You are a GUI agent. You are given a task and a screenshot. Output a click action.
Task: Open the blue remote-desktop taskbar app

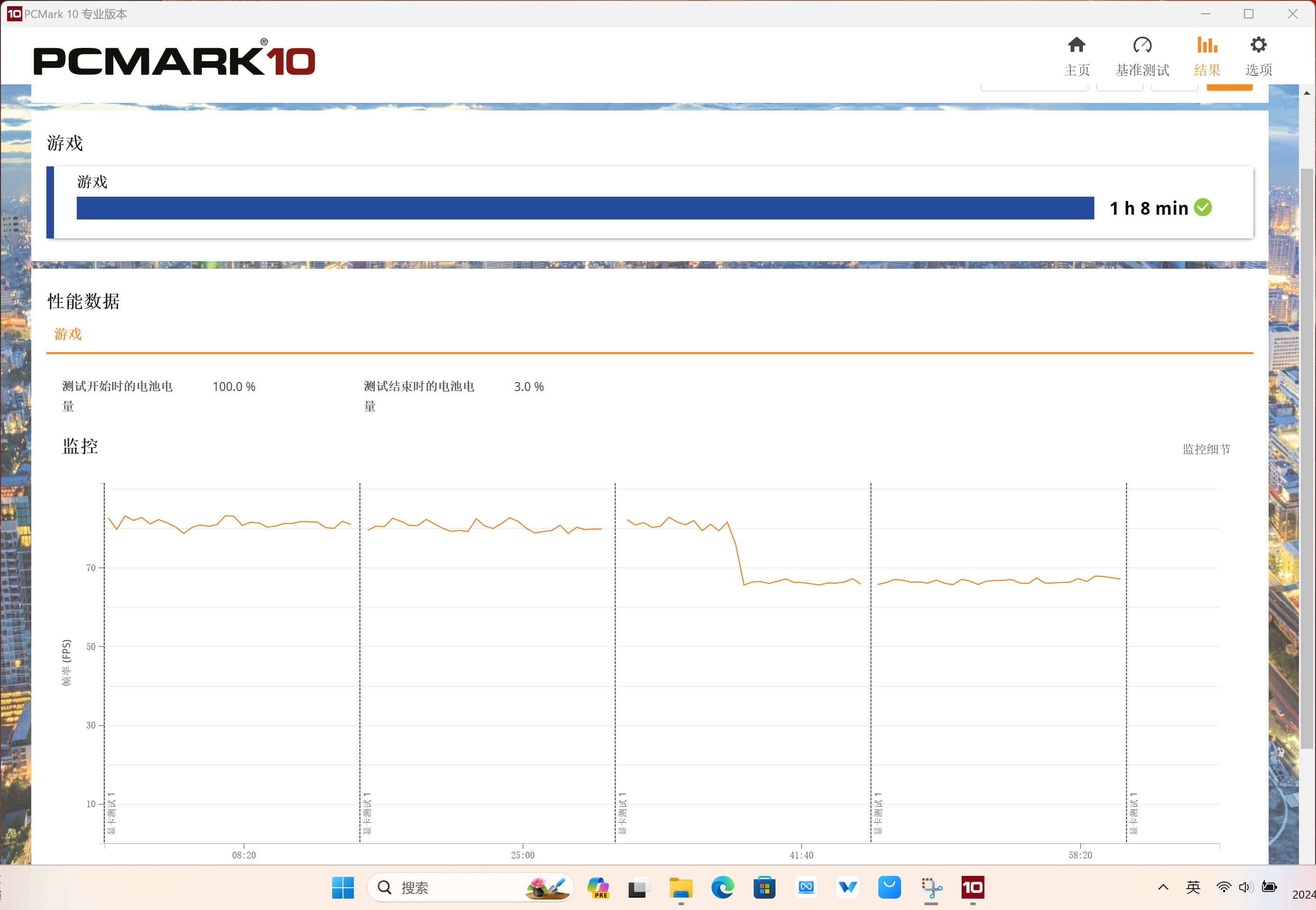(806, 887)
